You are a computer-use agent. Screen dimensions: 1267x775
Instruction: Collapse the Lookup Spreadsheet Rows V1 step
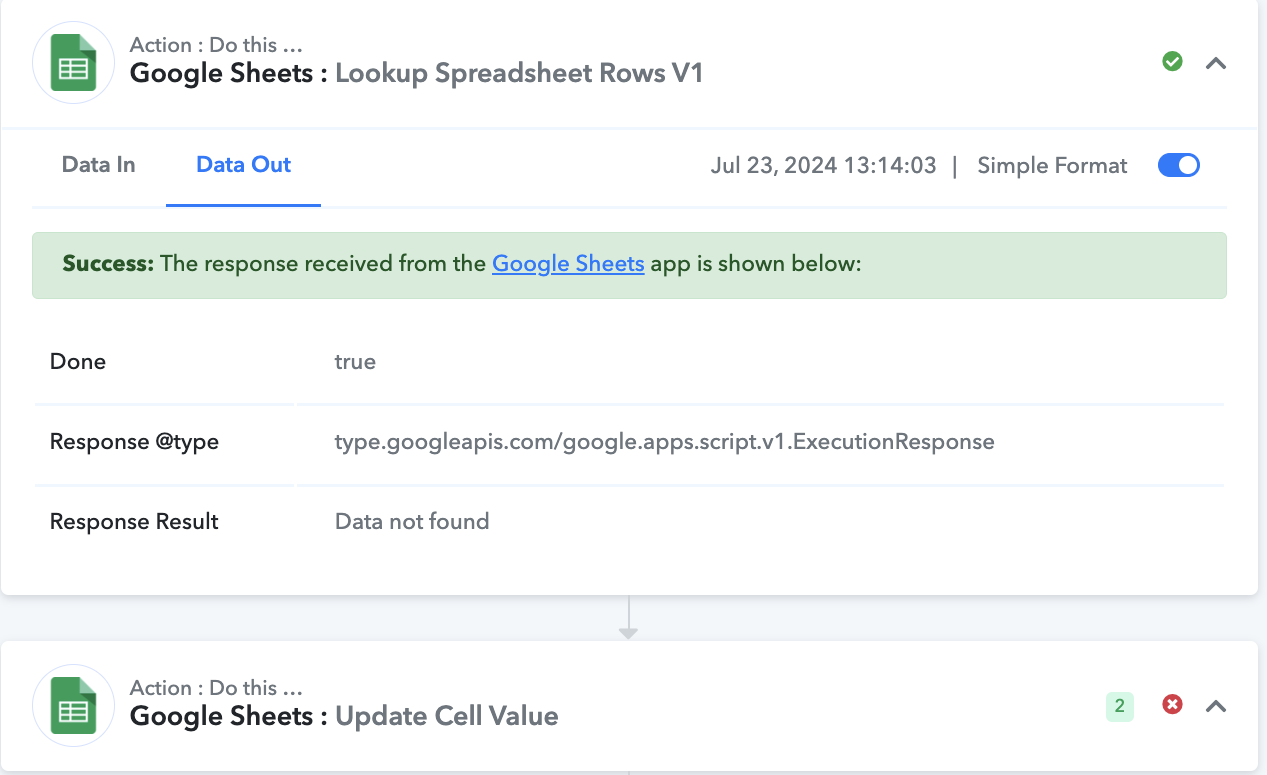(x=1216, y=63)
